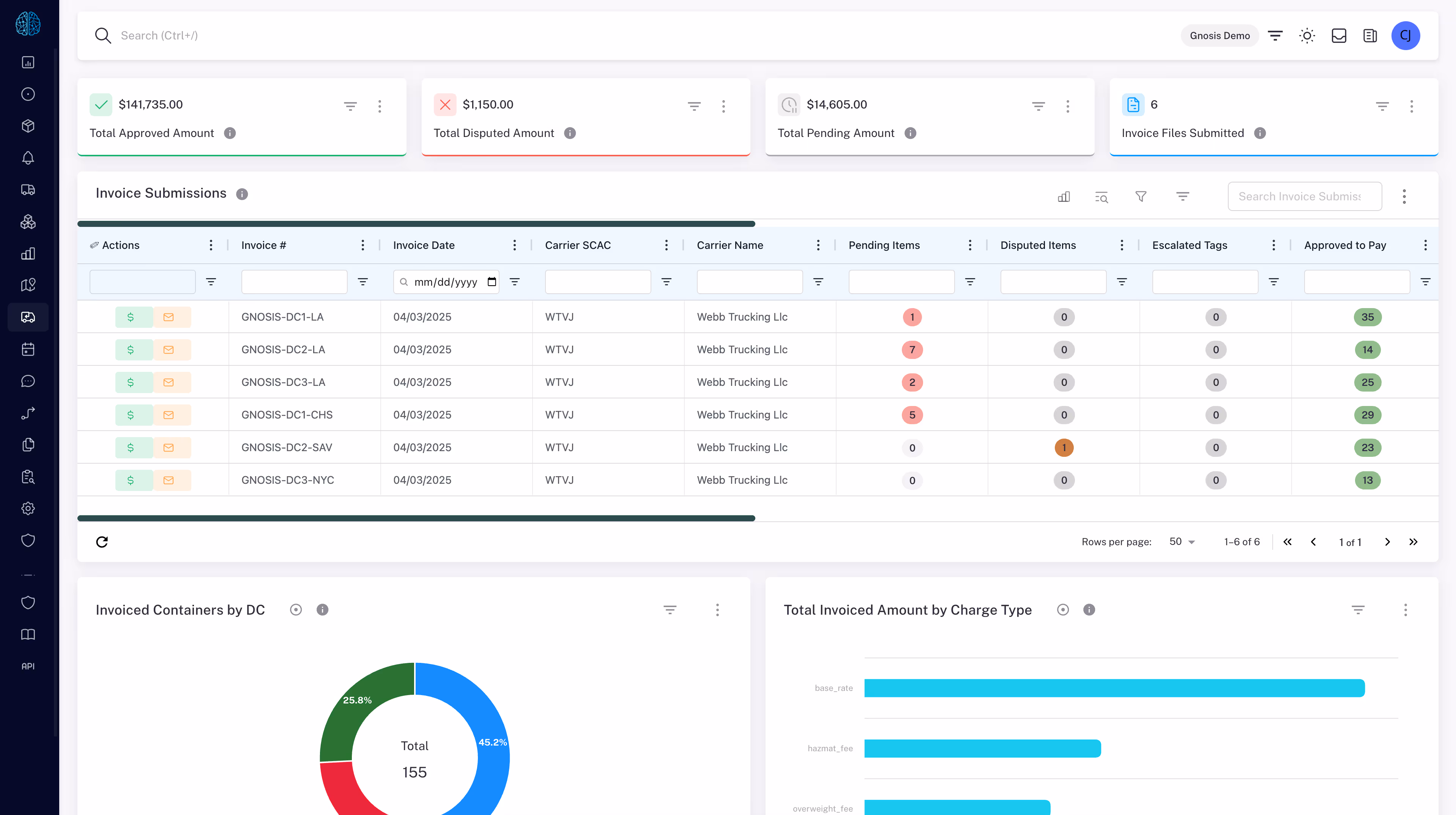Open the Total Approved Amount card three-dot menu
Screen dimensions: 1456x815
tap(379, 106)
